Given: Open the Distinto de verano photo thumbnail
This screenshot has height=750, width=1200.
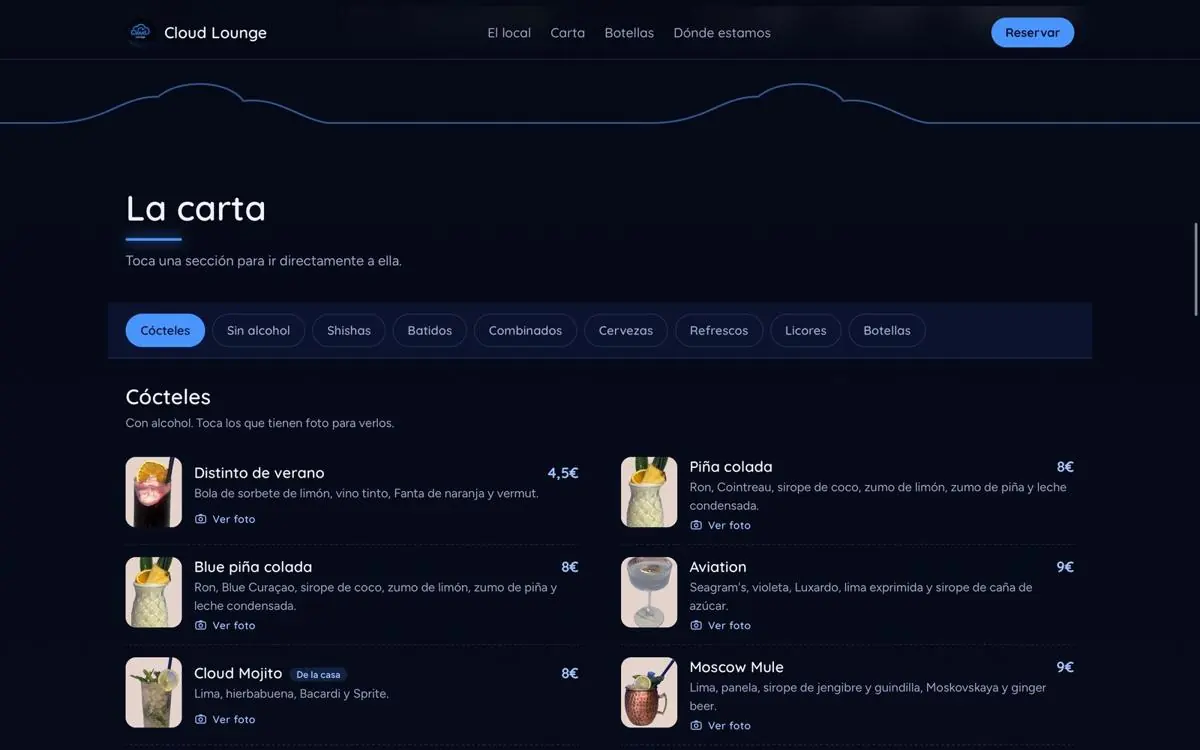Looking at the screenshot, I should coord(154,492).
